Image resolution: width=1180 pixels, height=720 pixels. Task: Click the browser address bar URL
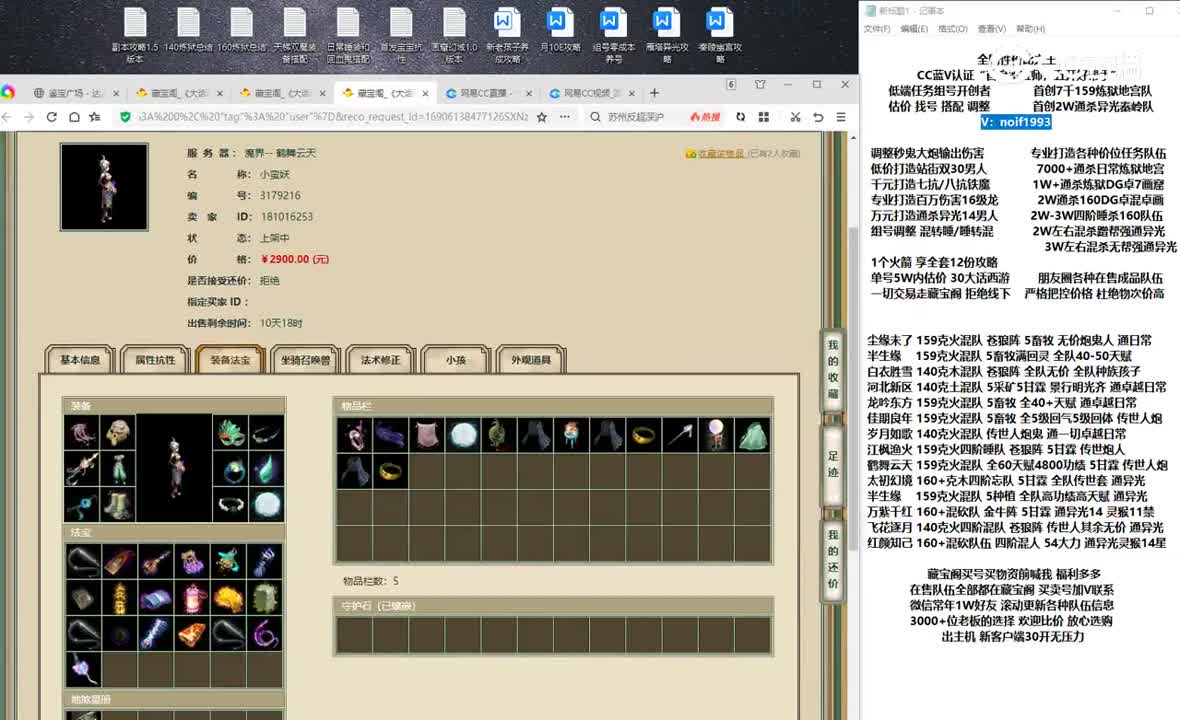pyautogui.click(x=333, y=117)
